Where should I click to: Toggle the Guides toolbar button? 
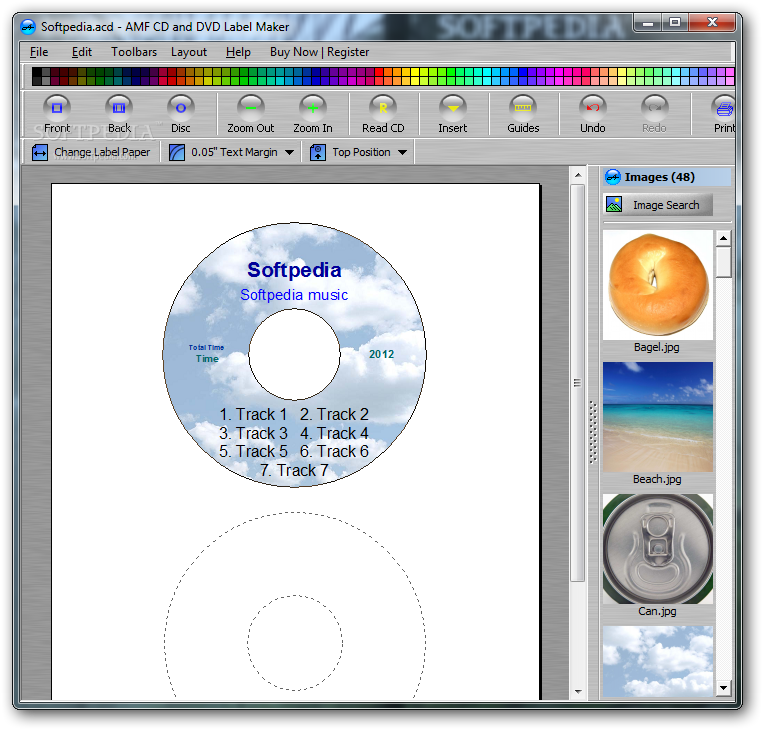(x=523, y=114)
